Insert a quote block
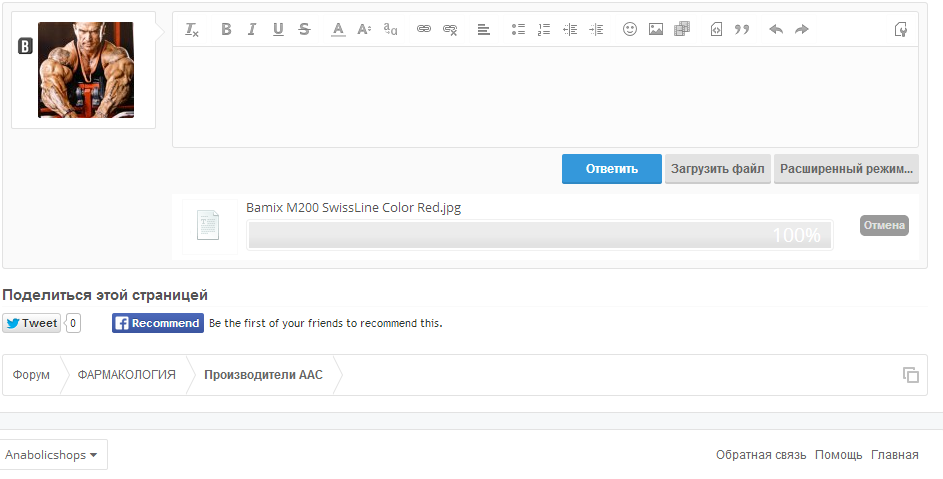Viewport: 943px width, 479px height. coord(742,30)
